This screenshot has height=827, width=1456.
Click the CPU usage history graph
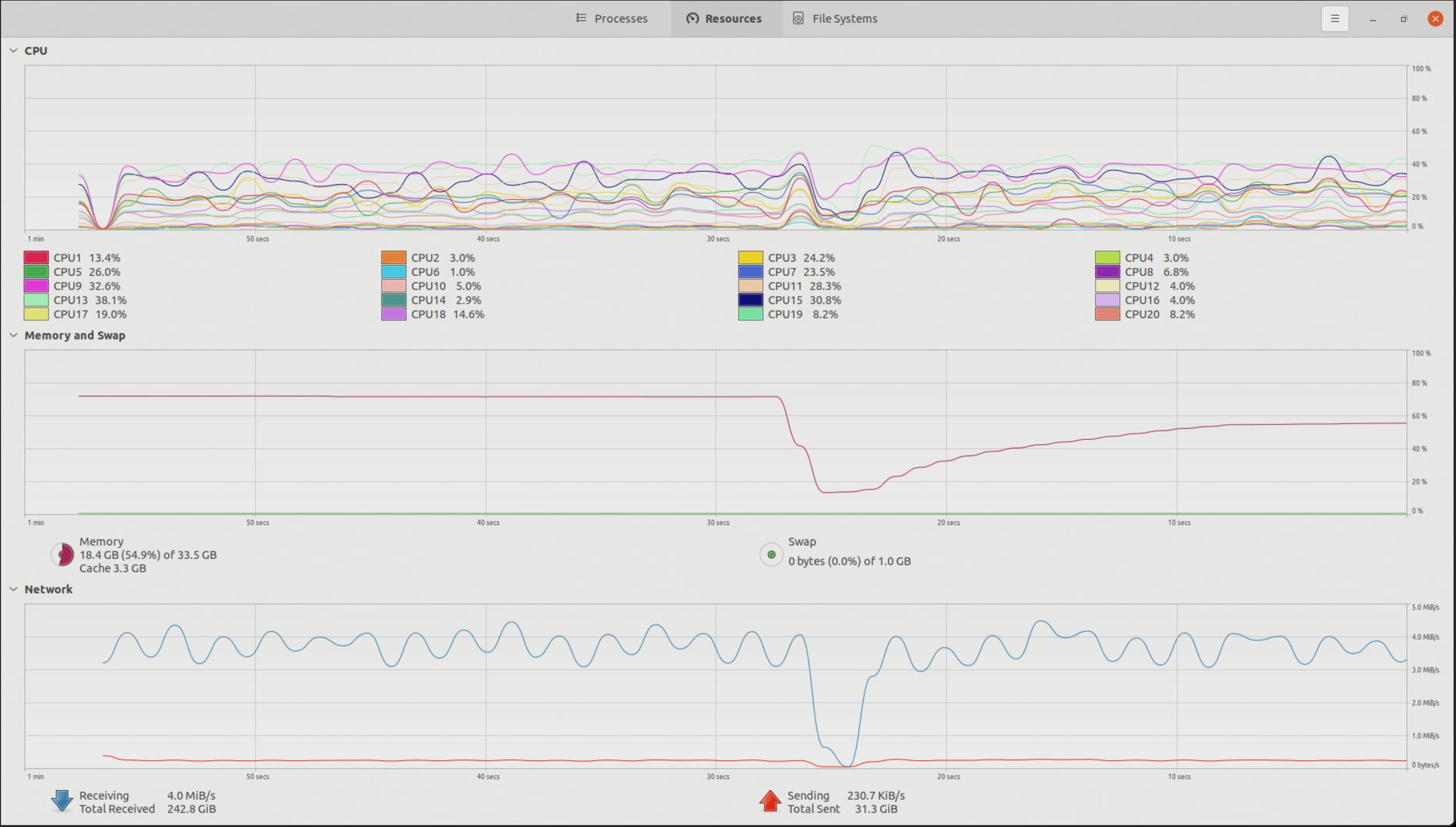(x=715, y=148)
